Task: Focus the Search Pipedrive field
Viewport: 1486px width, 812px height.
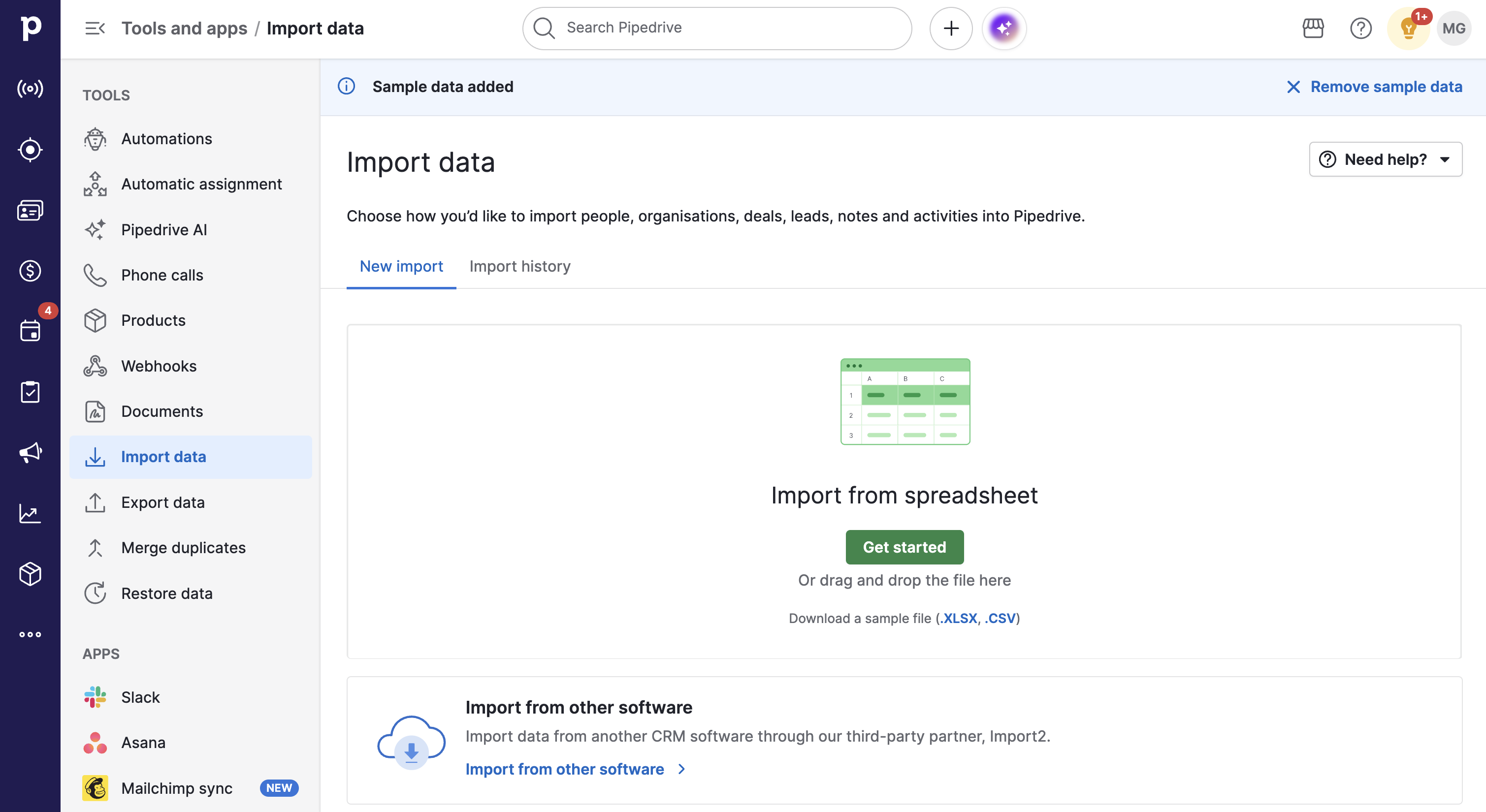Action: pyautogui.click(x=716, y=28)
